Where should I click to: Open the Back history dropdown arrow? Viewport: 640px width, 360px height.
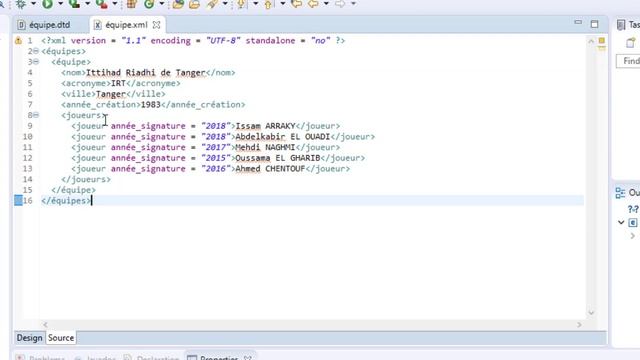[326, 4]
